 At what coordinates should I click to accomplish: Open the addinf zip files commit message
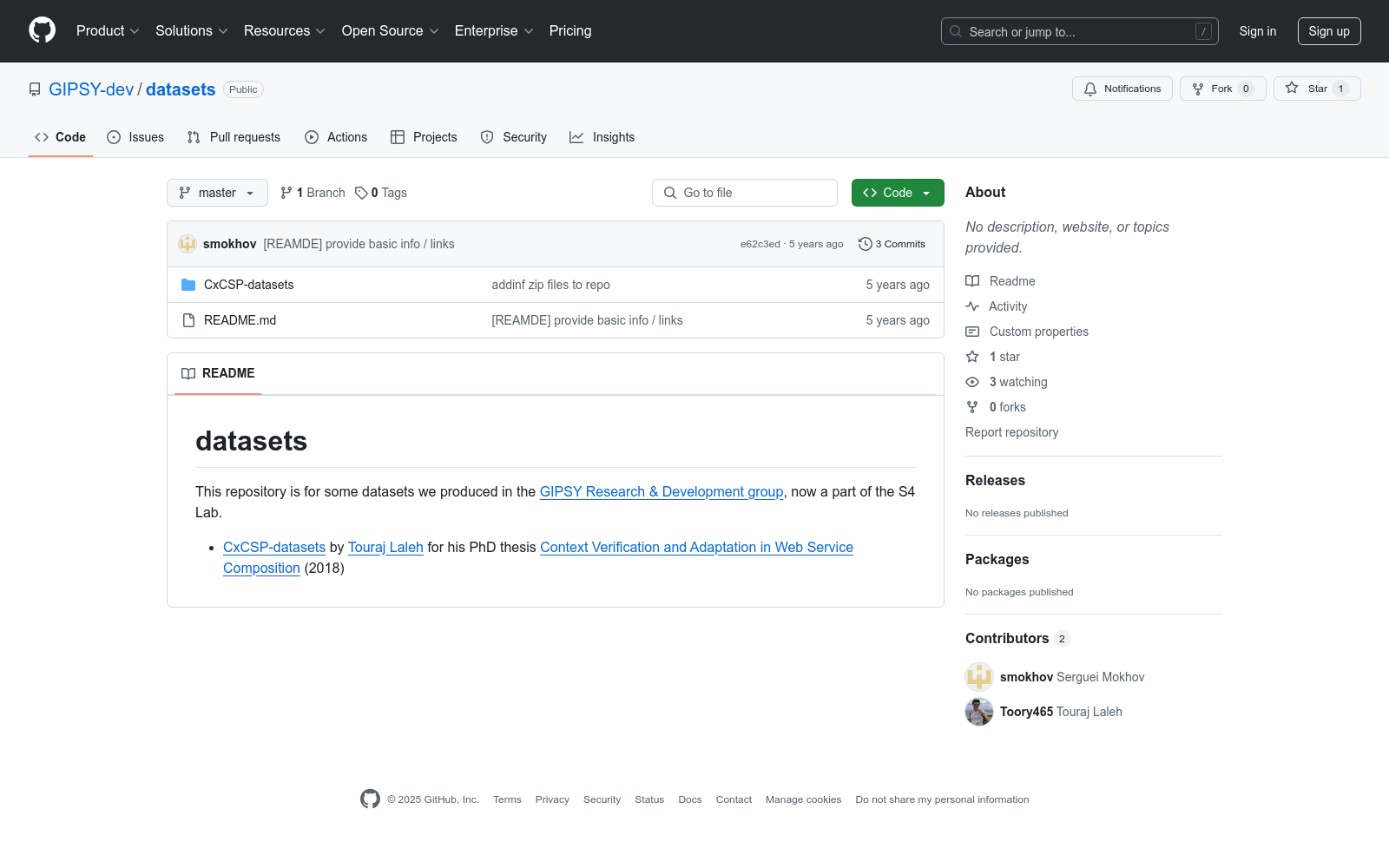pyautogui.click(x=551, y=285)
